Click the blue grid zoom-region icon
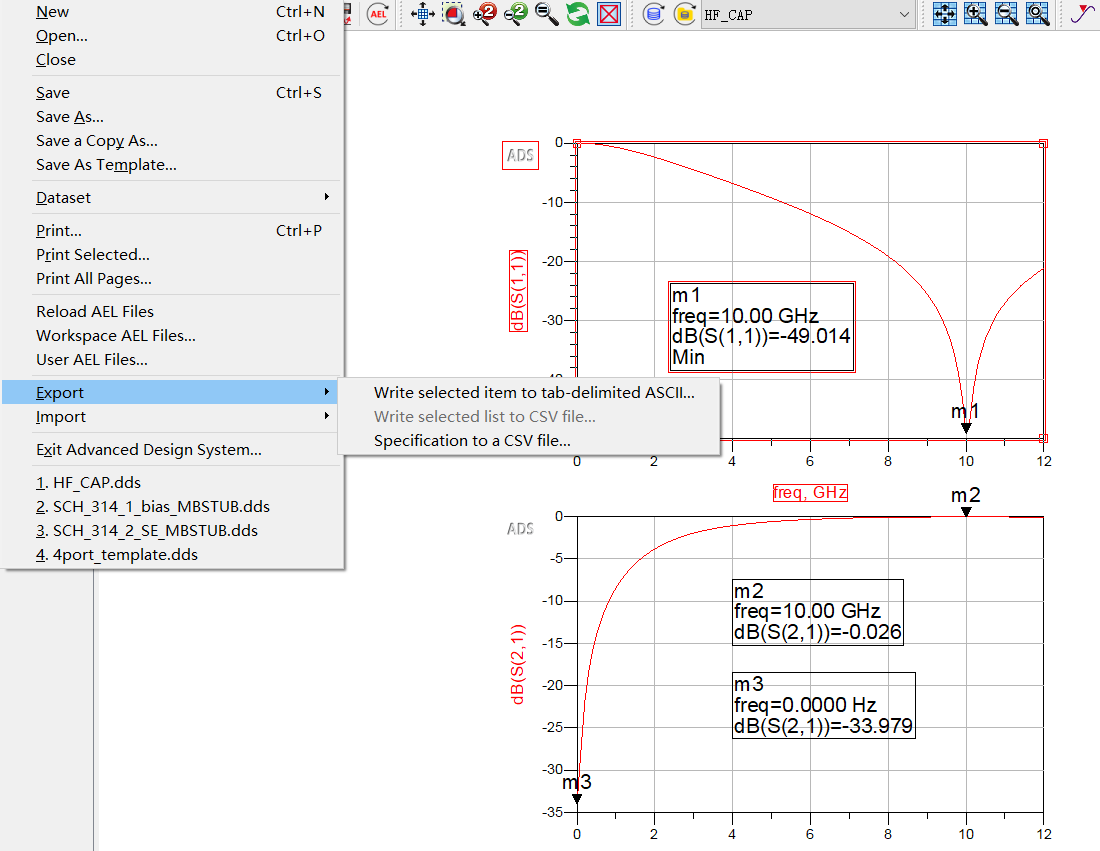This screenshot has height=851, width=1100. (1038, 13)
